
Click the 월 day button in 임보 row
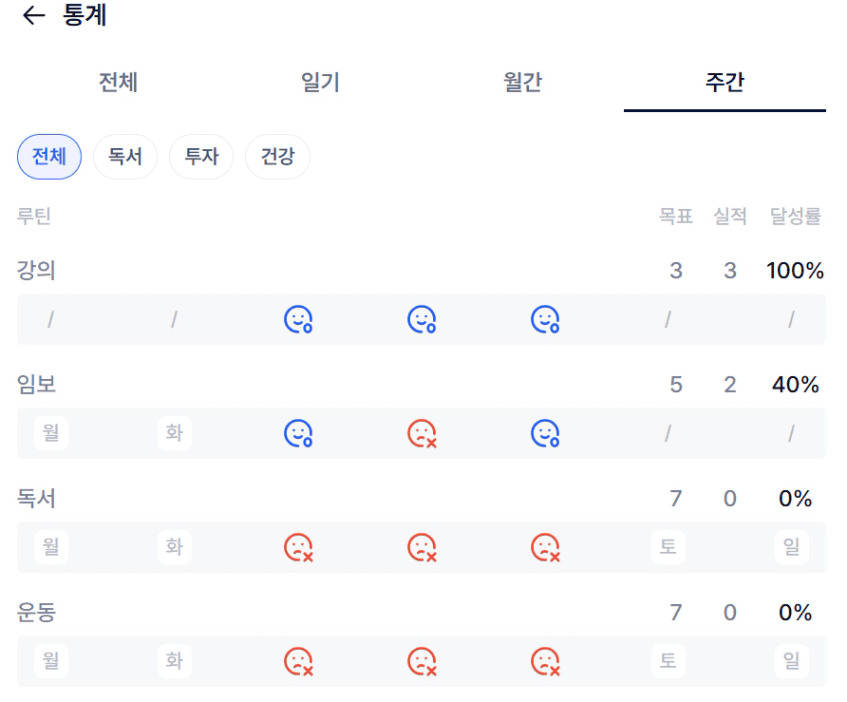pos(51,434)
